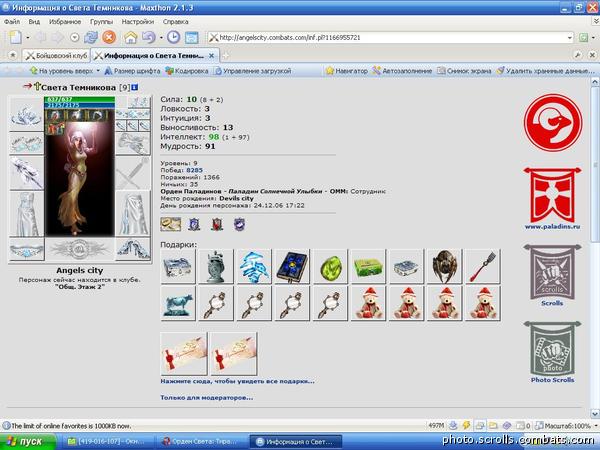The height and width of the screenshot is (450, 600).
Task: Click the spider gift icon
Action: point(444,266)
